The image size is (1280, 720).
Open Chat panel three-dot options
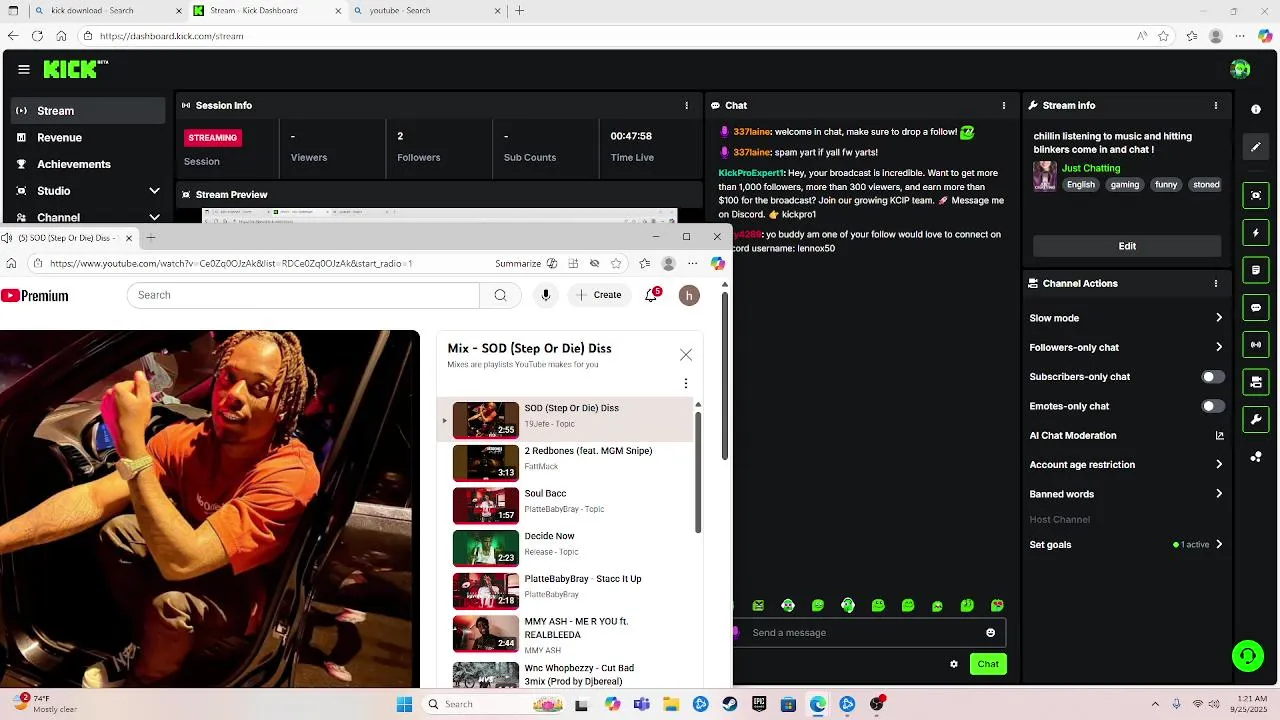[x=1004, y=105]
